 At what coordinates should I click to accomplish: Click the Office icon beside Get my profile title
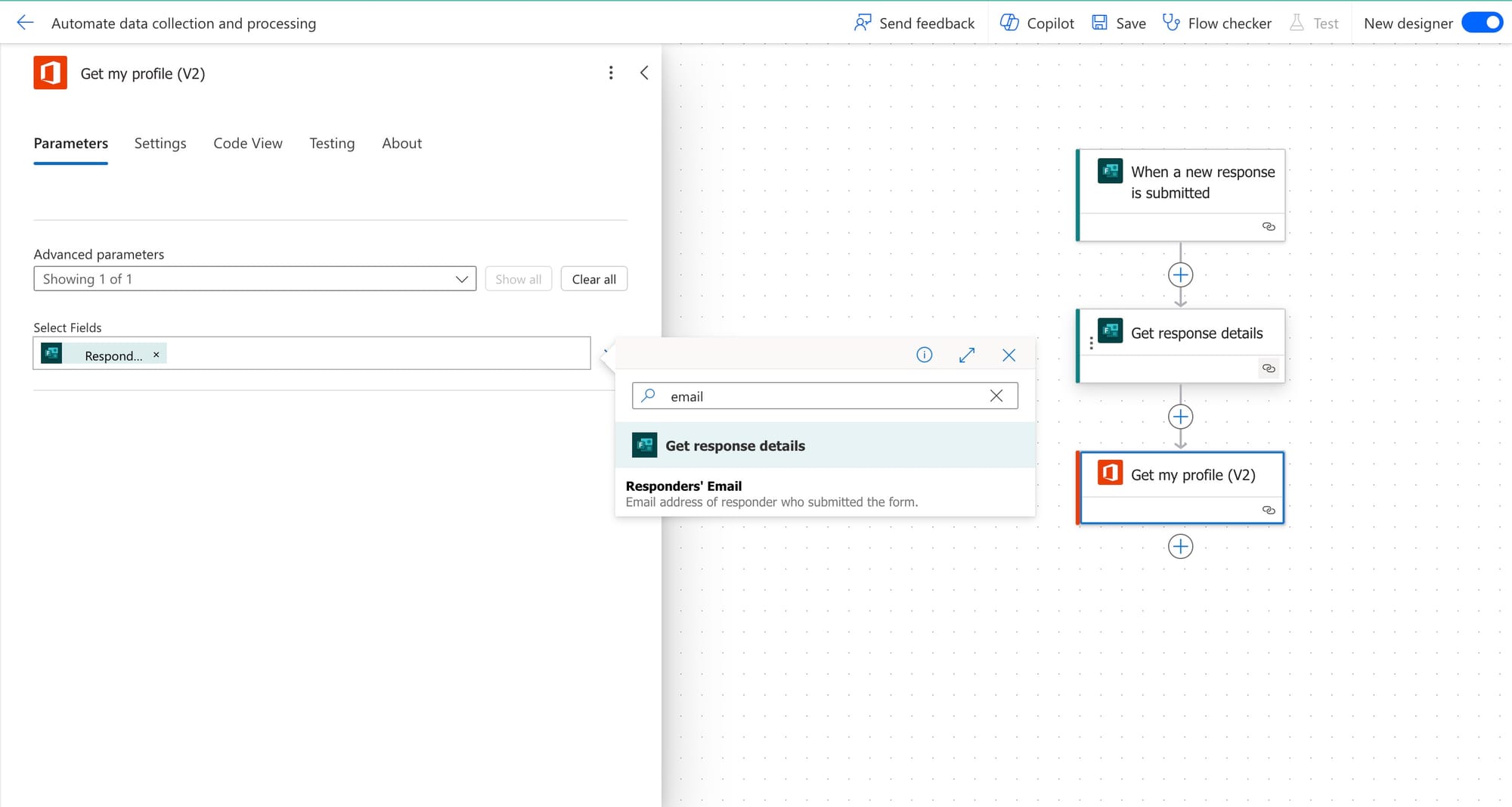tap(50, 73)
